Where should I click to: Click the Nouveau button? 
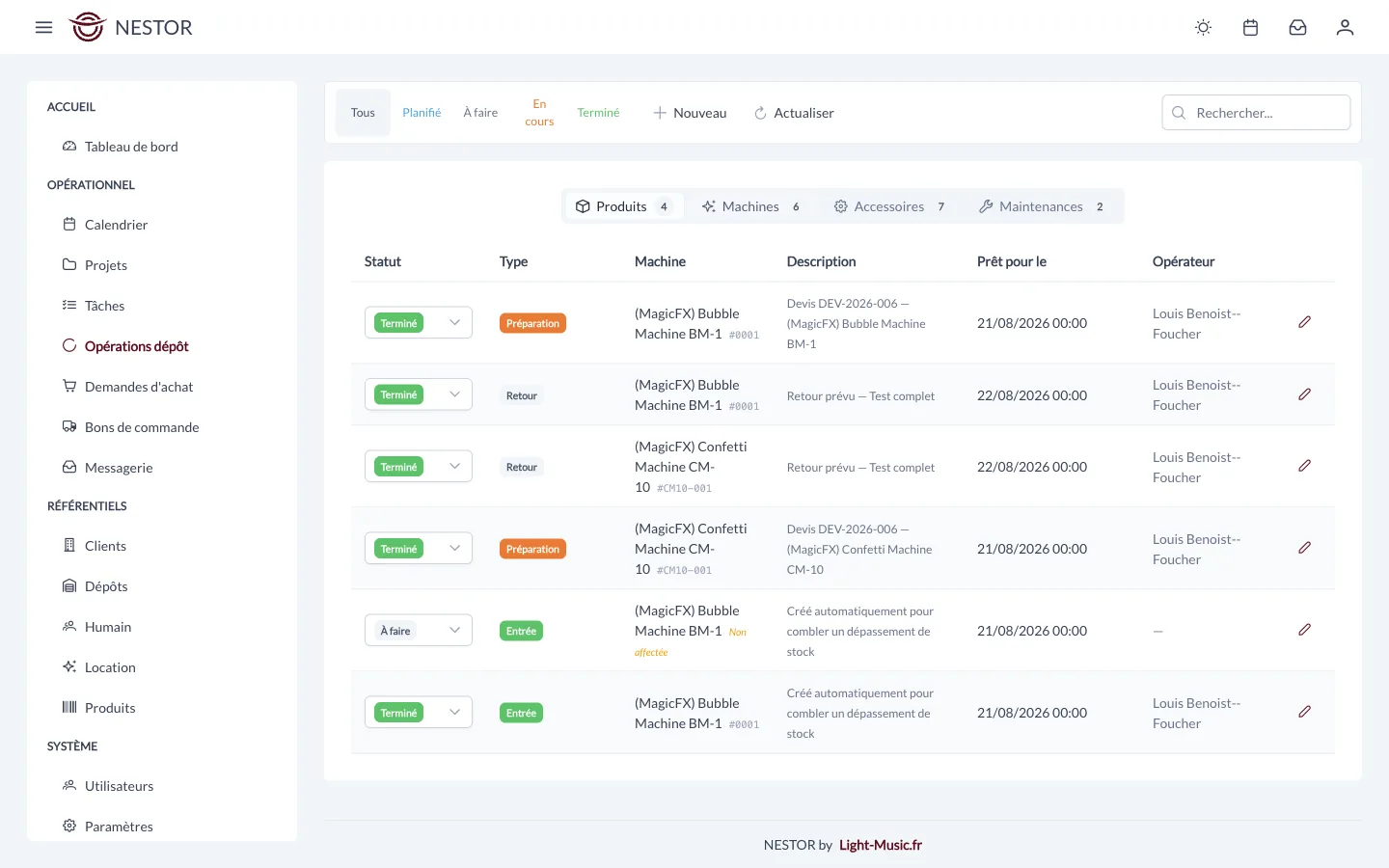coord(690,113)
